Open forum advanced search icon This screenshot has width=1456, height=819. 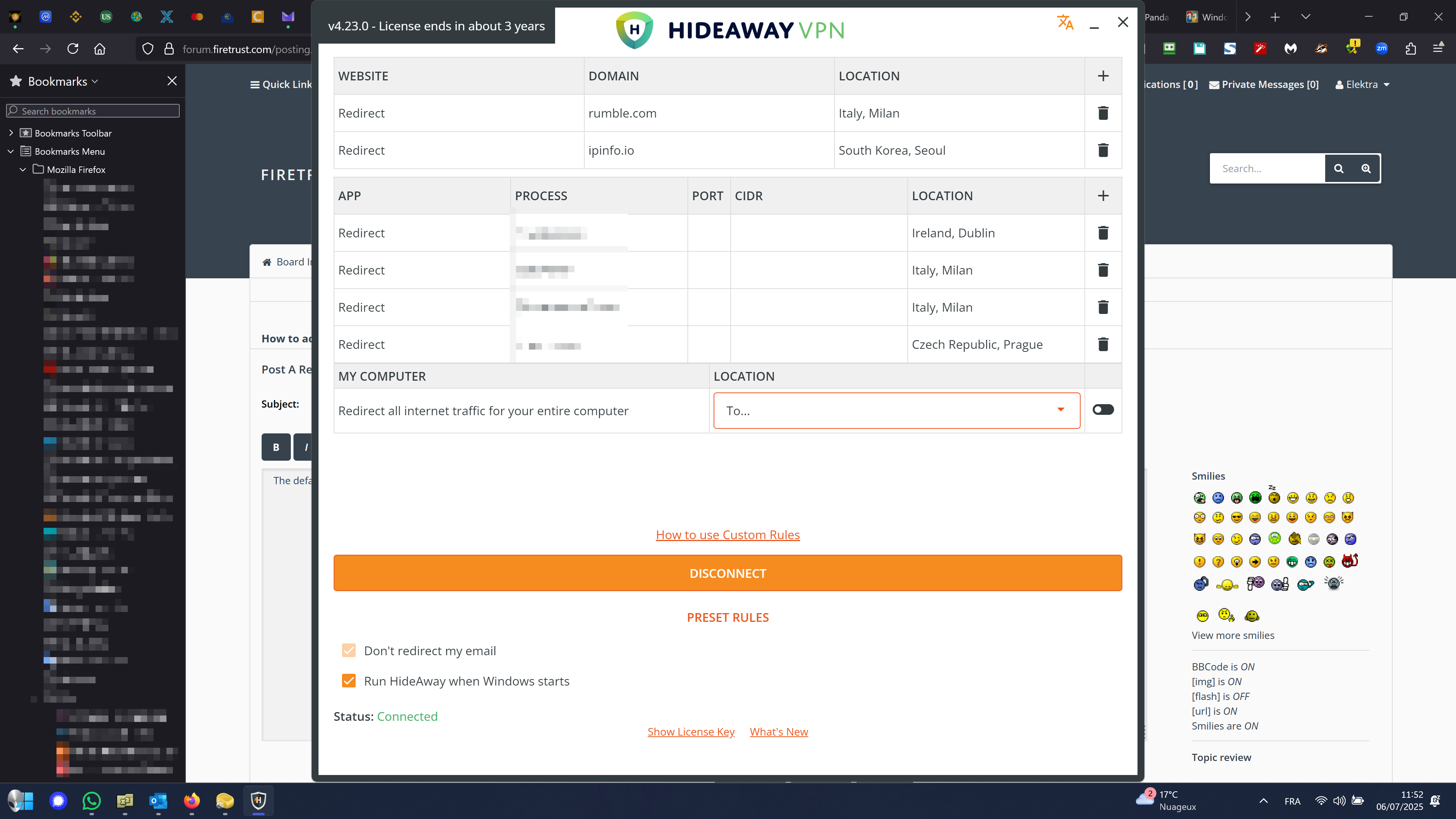(x=1365, y=168)
